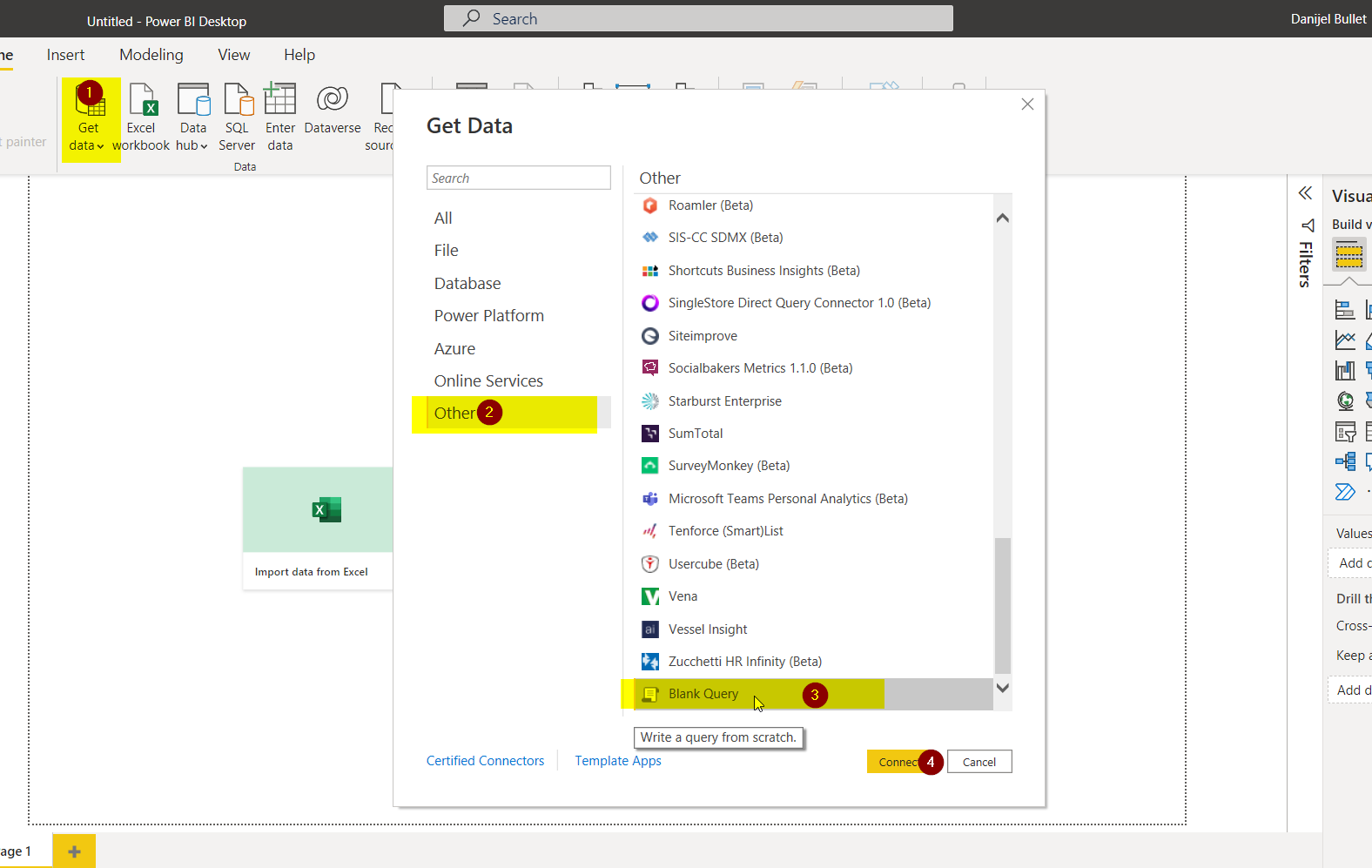Choose the Vessel Insight connector icon

click(x=650, y=629)
